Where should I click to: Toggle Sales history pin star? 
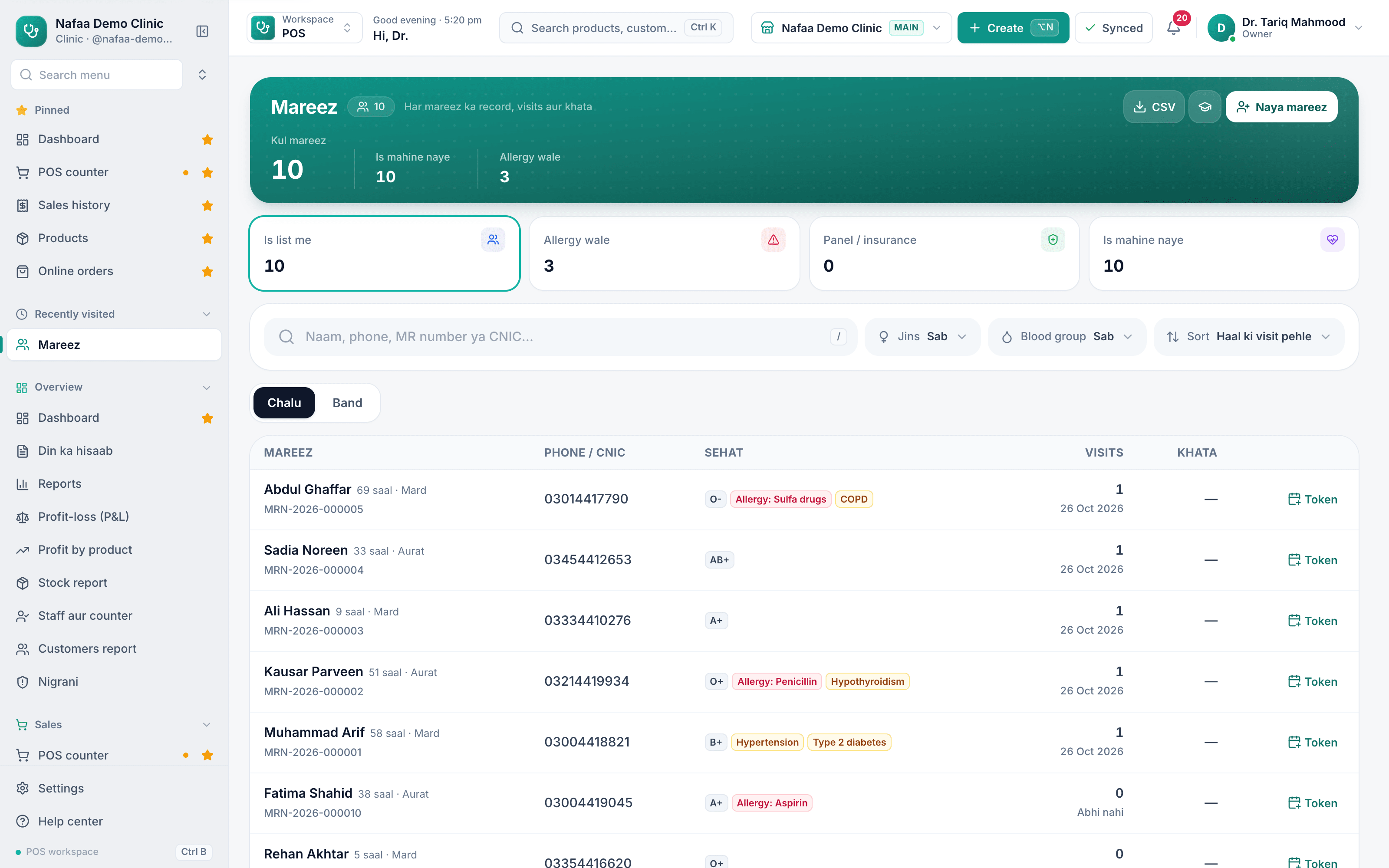click(x=207, y=206)
